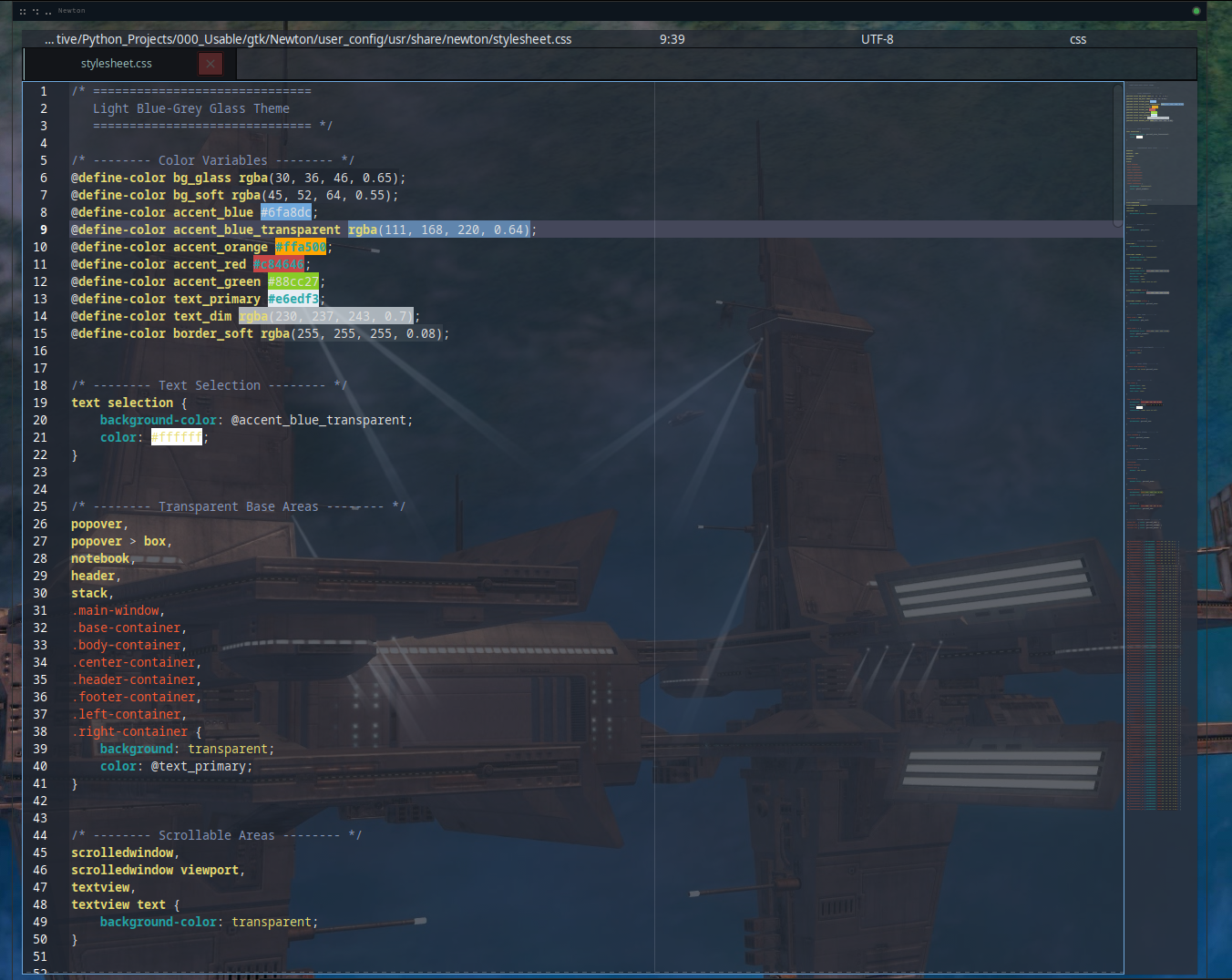Click the #88cc27 green color swatch
1232x980 pixels.
point(293,281)
